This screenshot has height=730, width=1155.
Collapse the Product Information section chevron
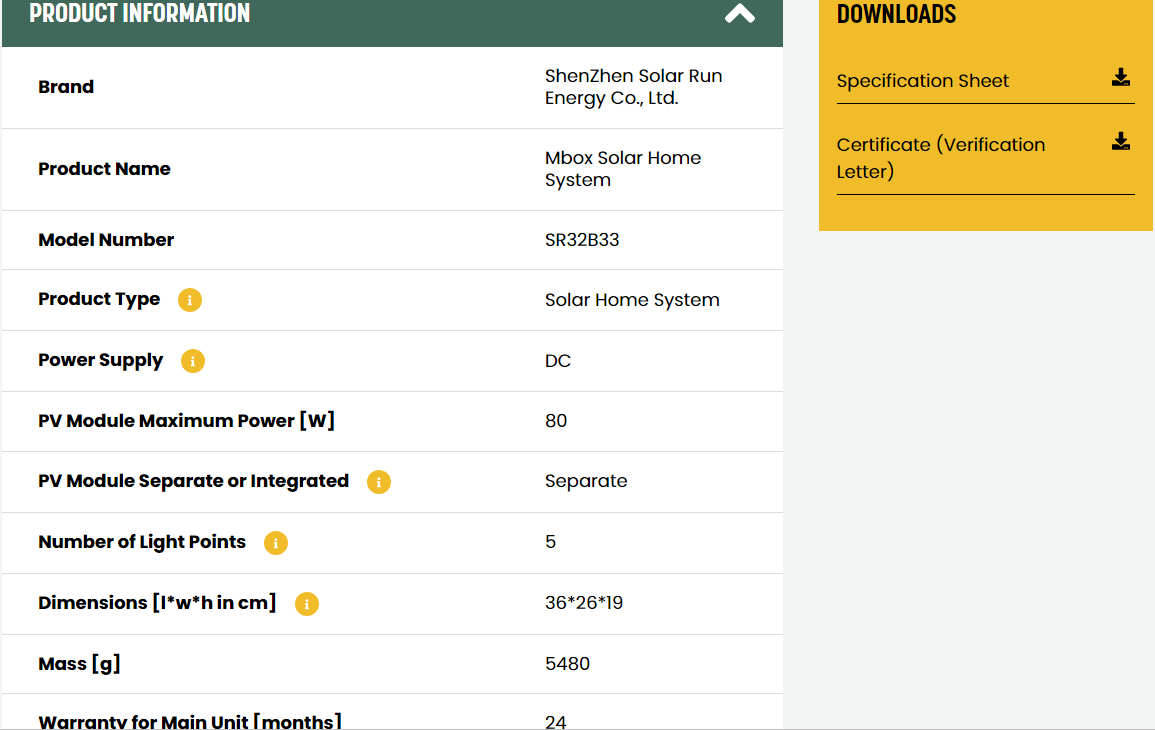(740, 13)
